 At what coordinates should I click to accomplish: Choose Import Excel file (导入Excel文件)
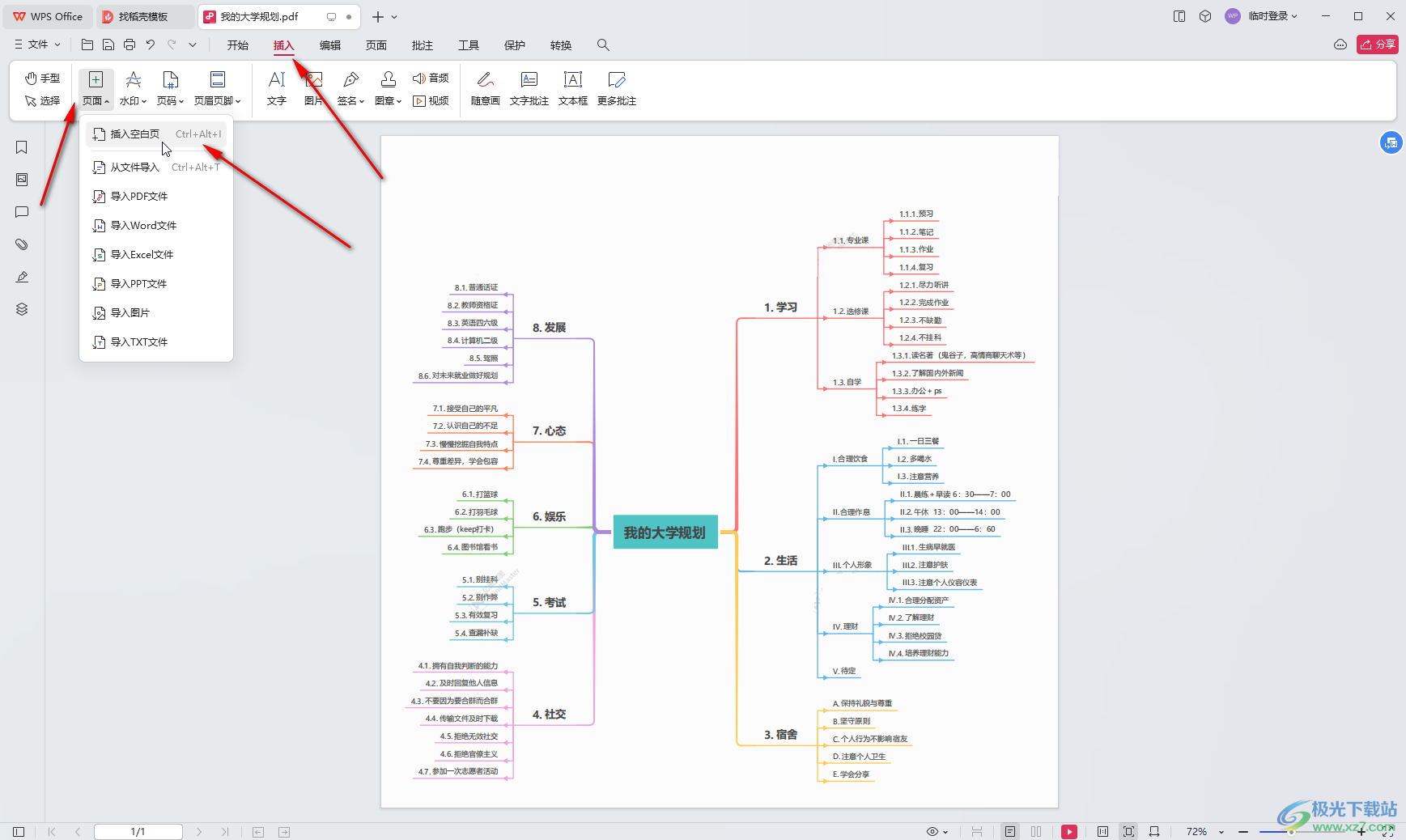coord(156,255)
